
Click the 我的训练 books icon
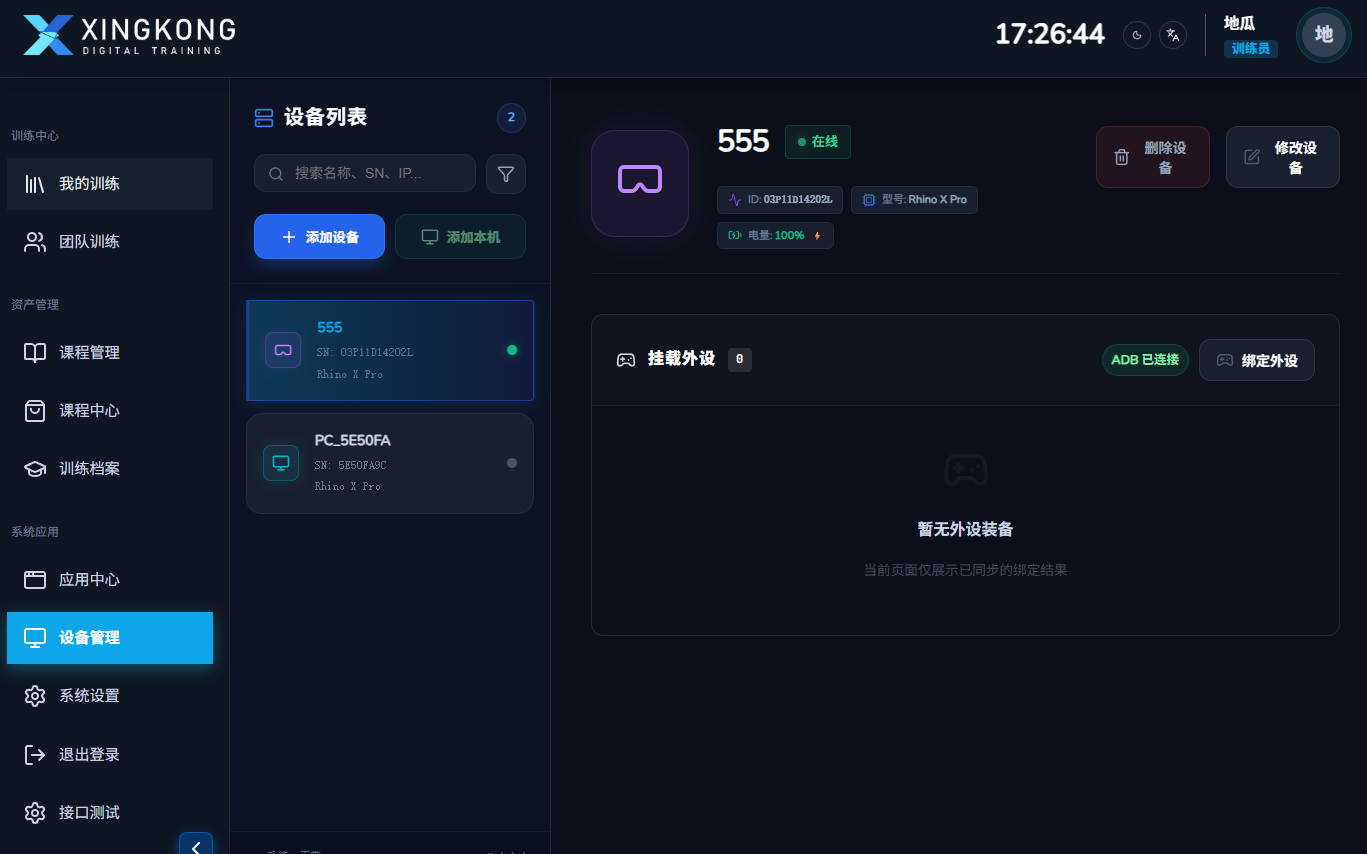point(35,184)
